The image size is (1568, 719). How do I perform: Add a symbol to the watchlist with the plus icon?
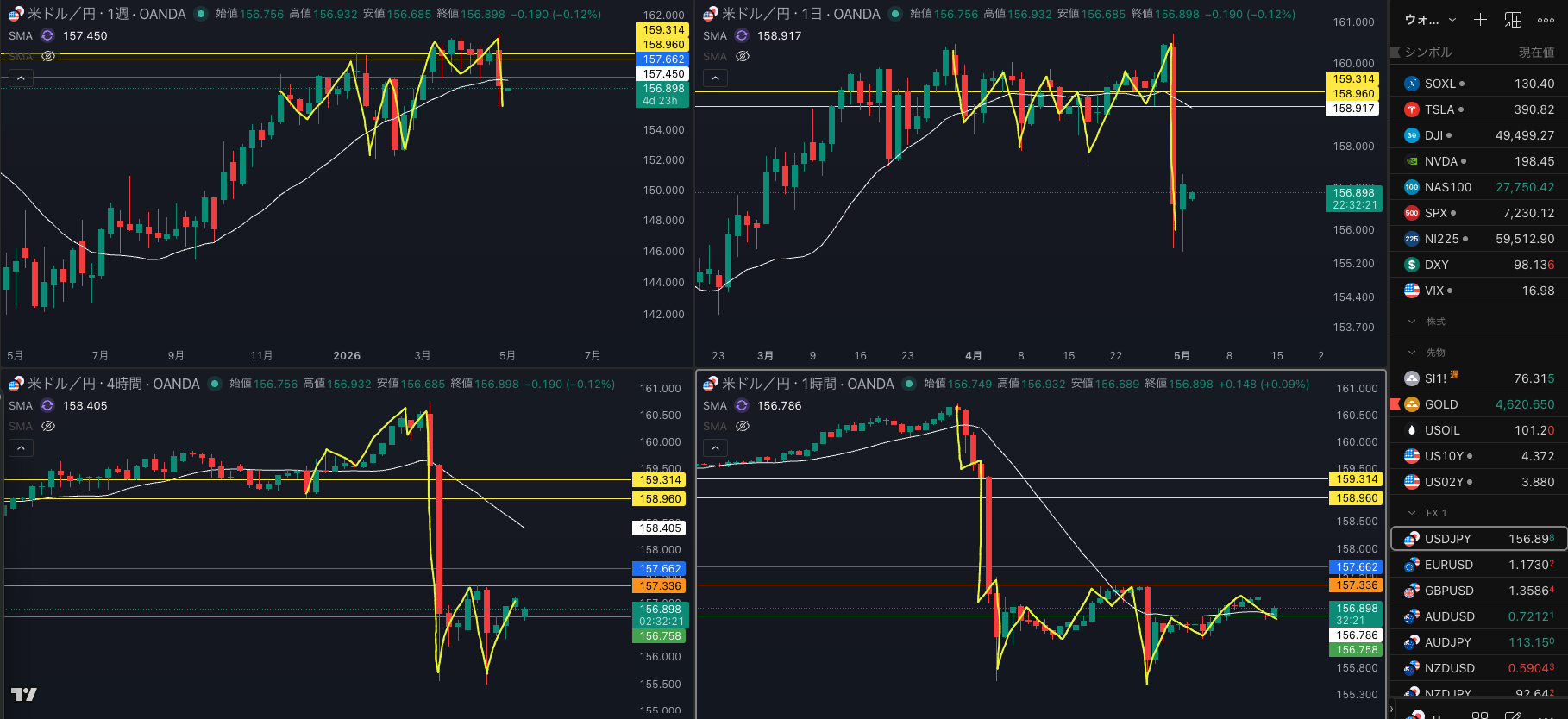coord(1480,19)
